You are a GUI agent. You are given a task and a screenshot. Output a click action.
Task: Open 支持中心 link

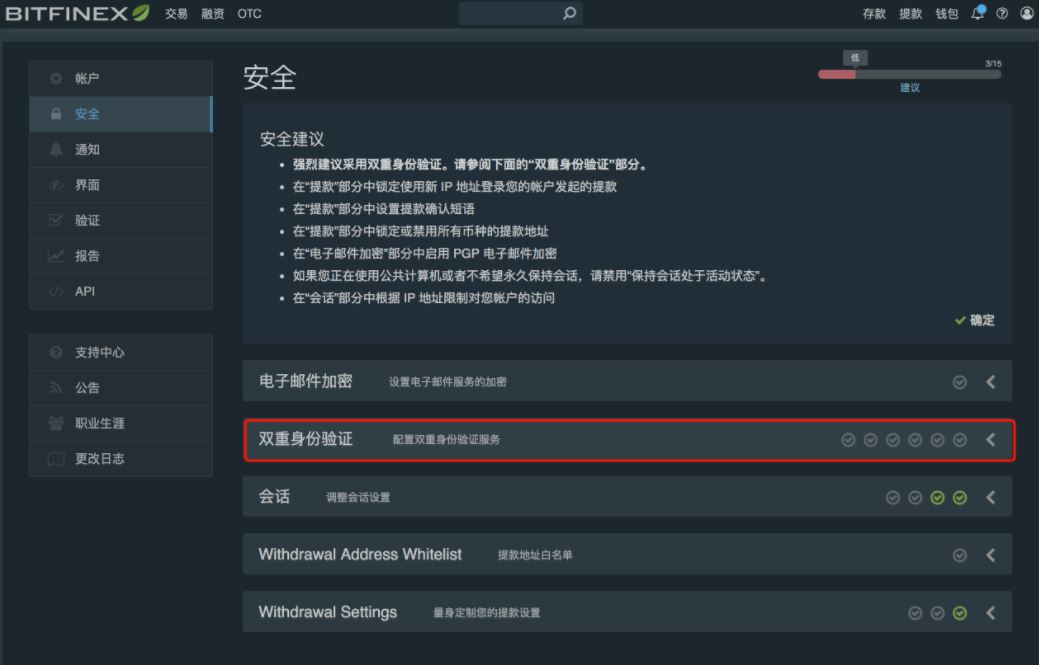coord(121,352)
